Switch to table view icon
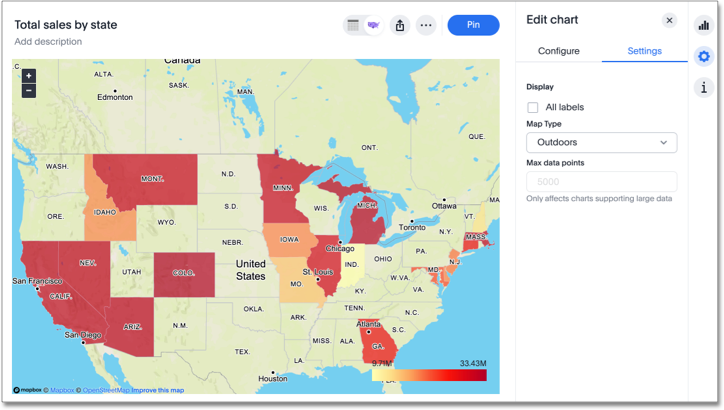 [353, 26]
